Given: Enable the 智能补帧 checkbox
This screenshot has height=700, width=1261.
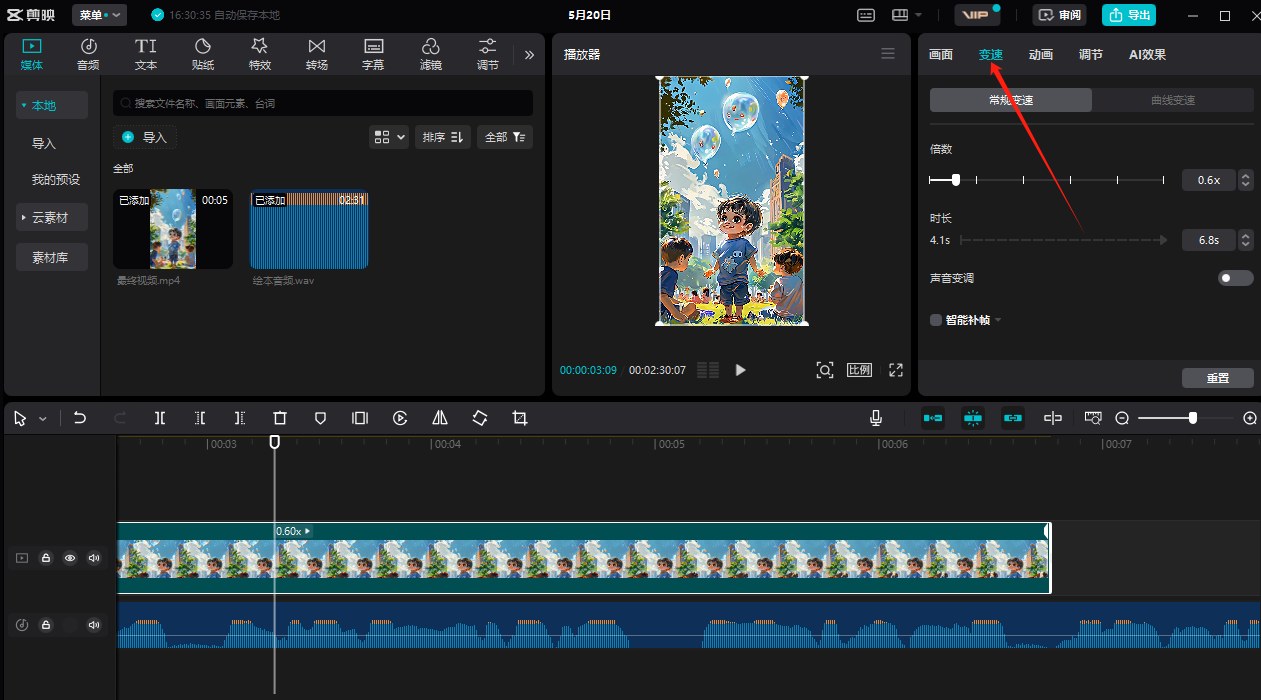Looking at the screenshot, I should (x=936, y=320).
